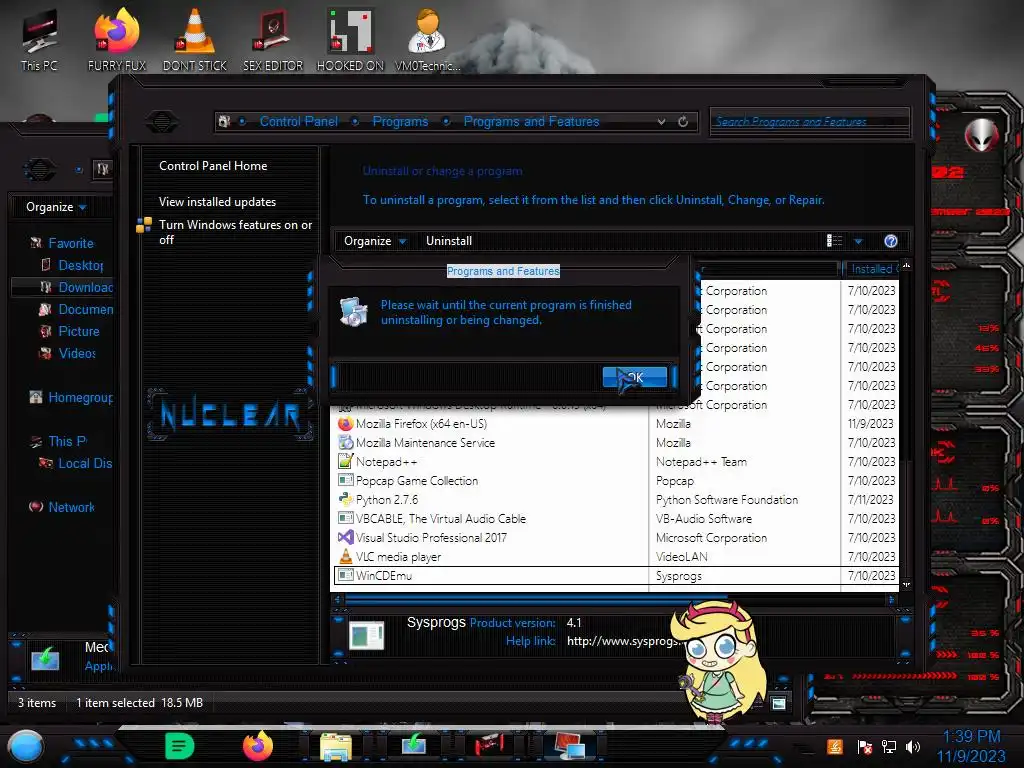Image resolution: width=1024 pixels, height=768 pixels.
Task: Open File Explorer from the taskbar
Action: (x=336, y=746)
